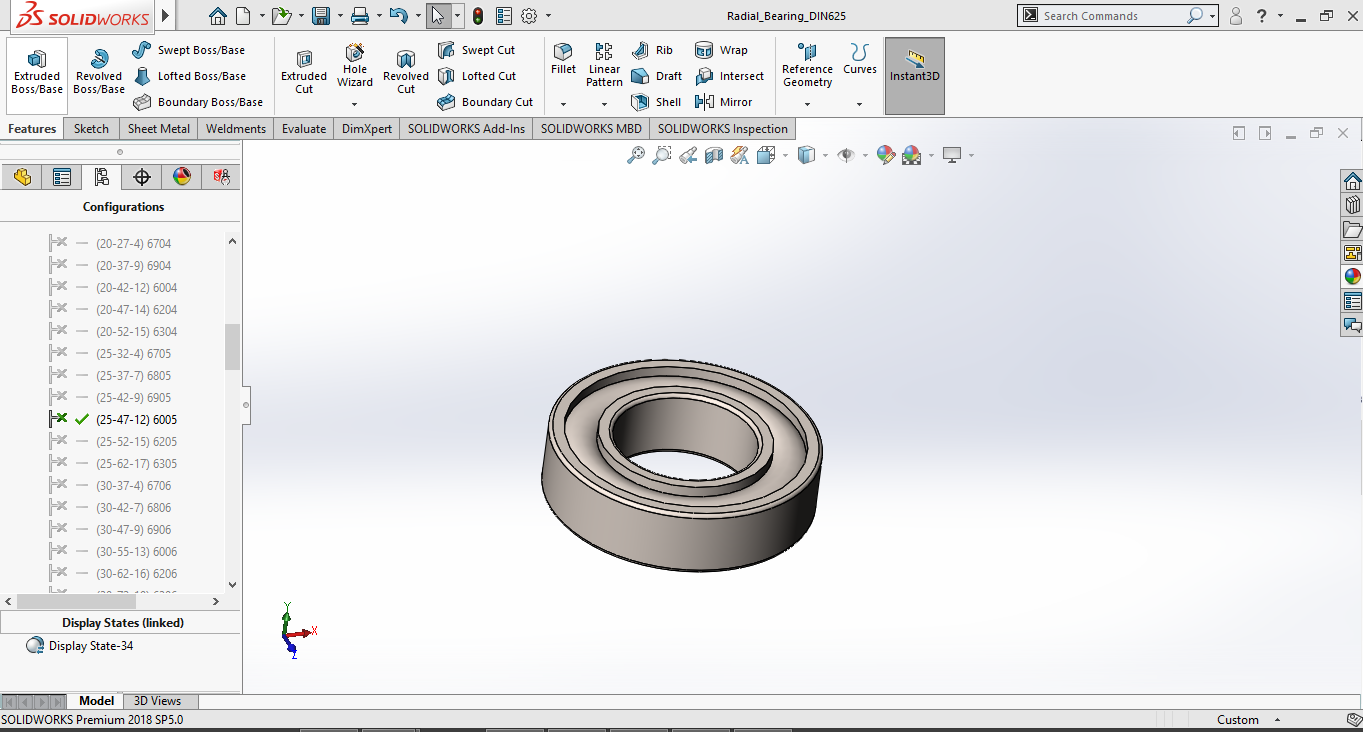Screen dimensions: 1363x732
Task: Click the Custom units status button
Action: coord(1238,720)
